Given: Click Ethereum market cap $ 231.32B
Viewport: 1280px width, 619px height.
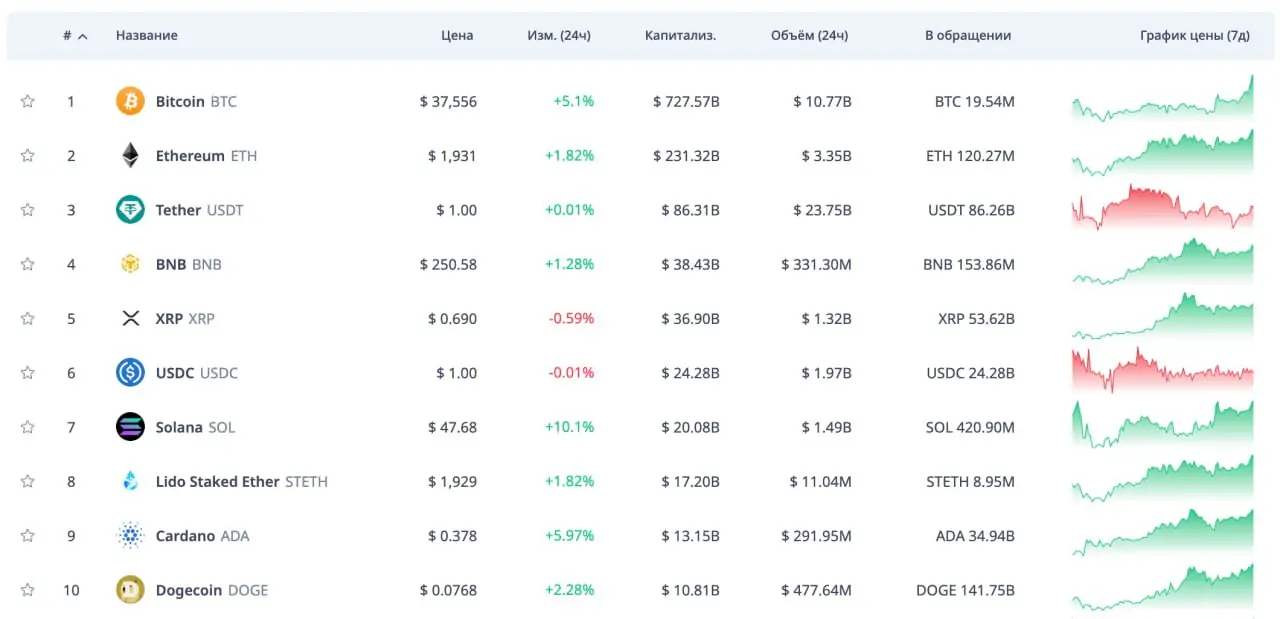Looking at the screenshot, I should (686, 155).
